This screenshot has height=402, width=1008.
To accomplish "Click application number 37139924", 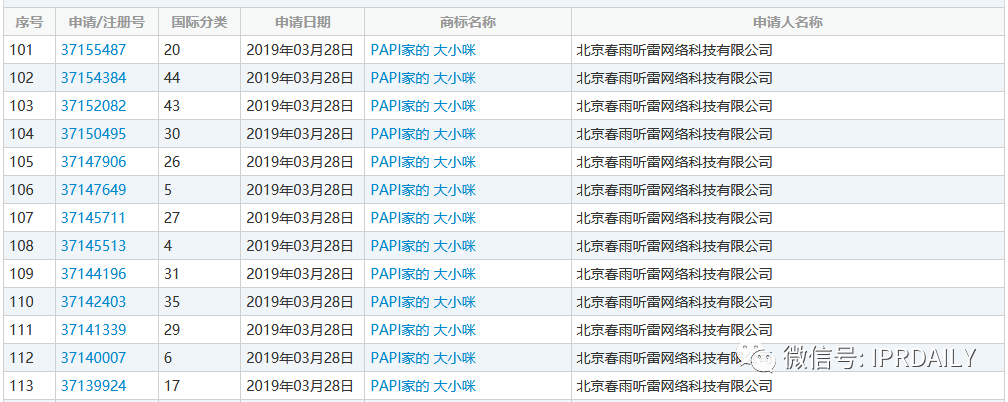I will (x=94, y=386).
